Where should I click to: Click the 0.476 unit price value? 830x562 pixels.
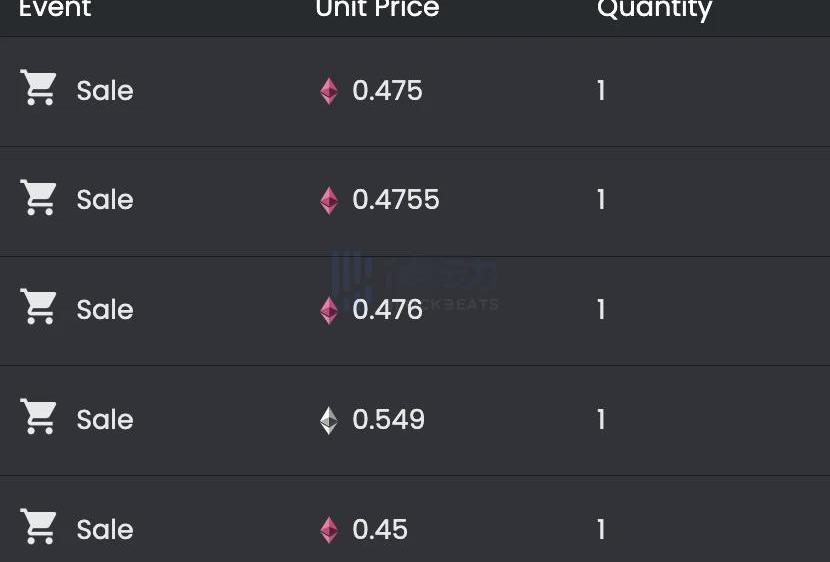[387, 310]
